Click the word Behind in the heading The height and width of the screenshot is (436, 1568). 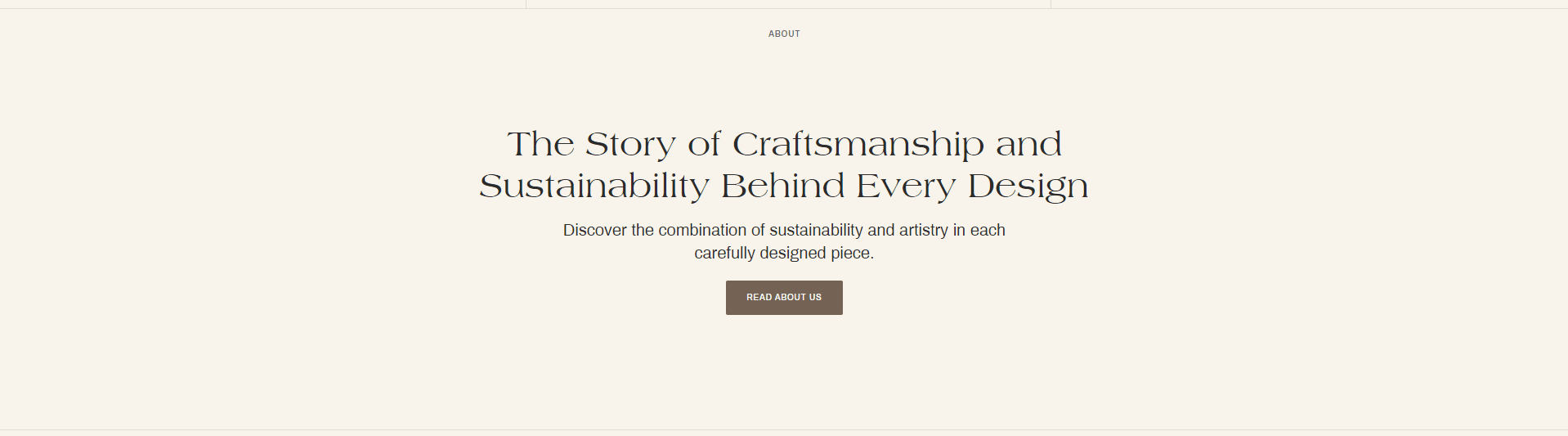click(782, 187)
